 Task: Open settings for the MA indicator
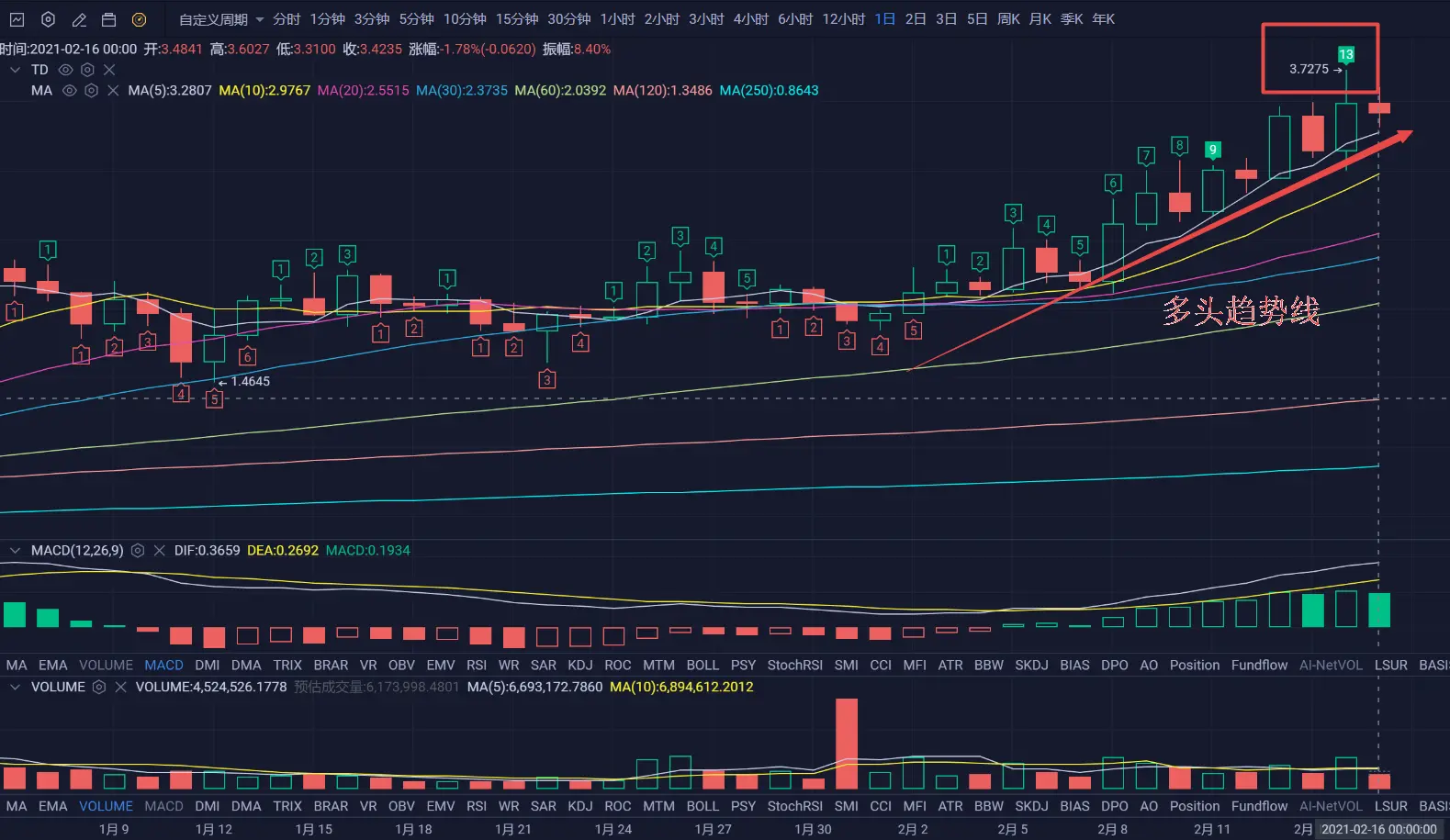pyautogui.click(x=91, y=90)
